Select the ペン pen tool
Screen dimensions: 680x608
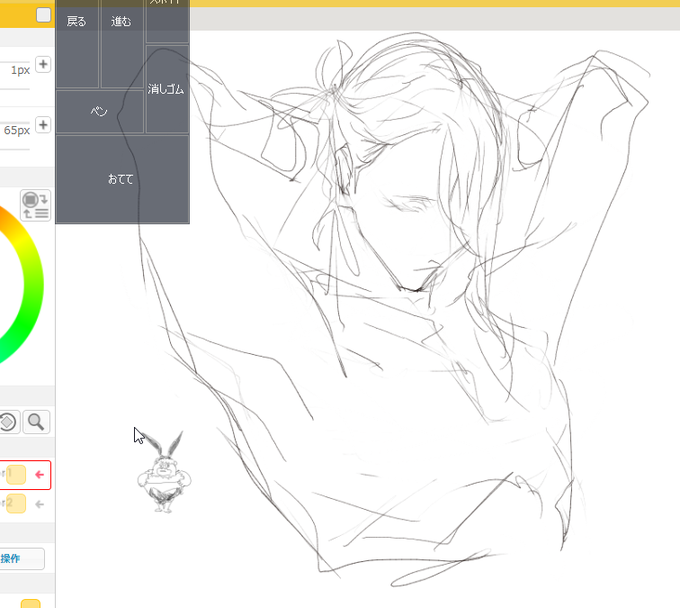pyautogui.click(x=99, y=111)
